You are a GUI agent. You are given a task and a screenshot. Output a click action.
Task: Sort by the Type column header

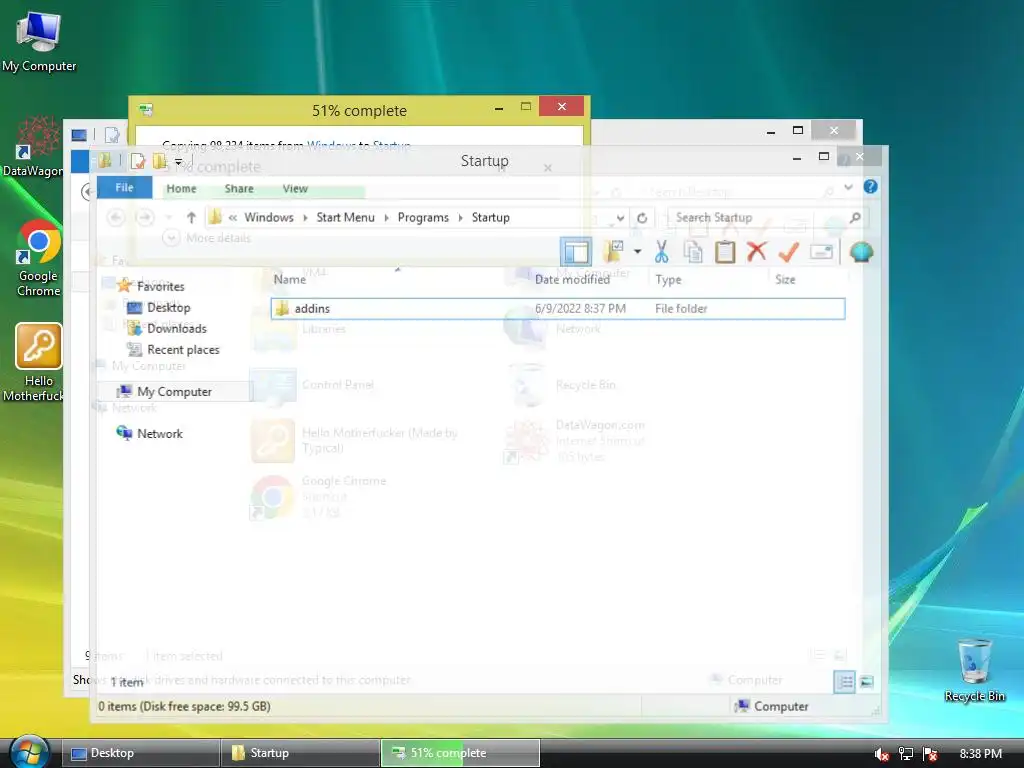pos(668,280)
